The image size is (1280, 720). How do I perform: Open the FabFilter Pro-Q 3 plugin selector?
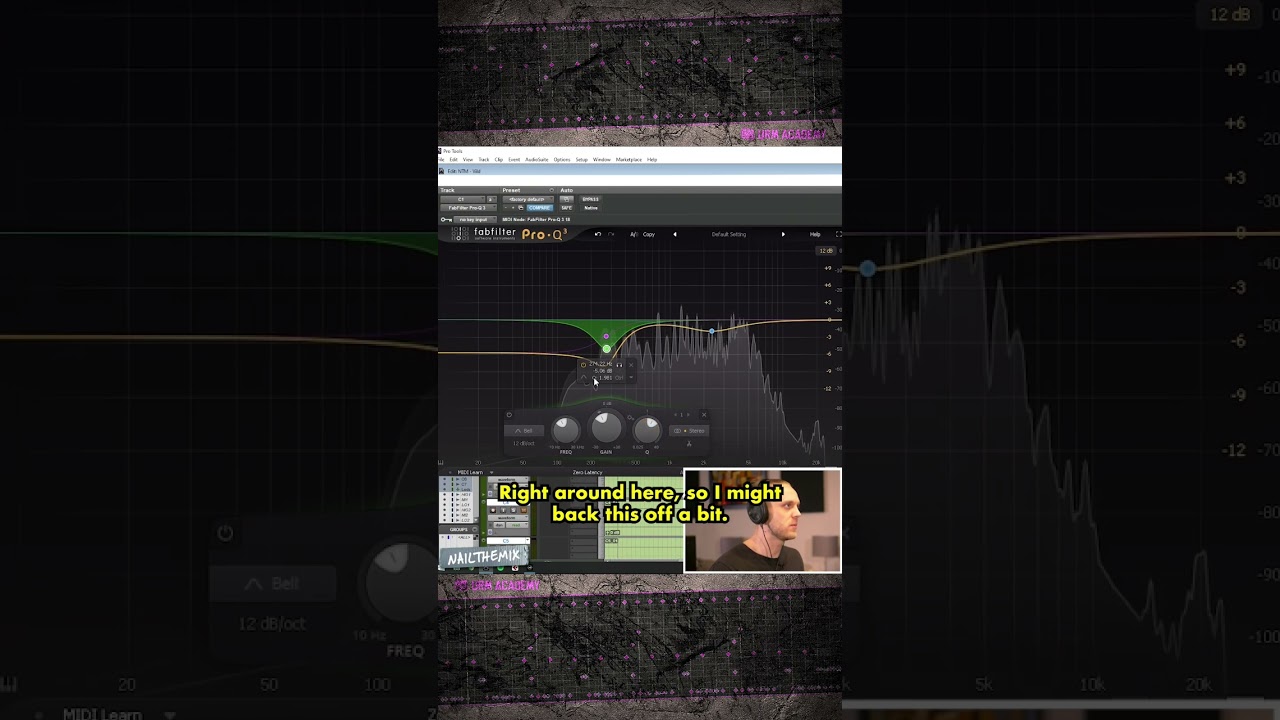(x=468, y=208)
